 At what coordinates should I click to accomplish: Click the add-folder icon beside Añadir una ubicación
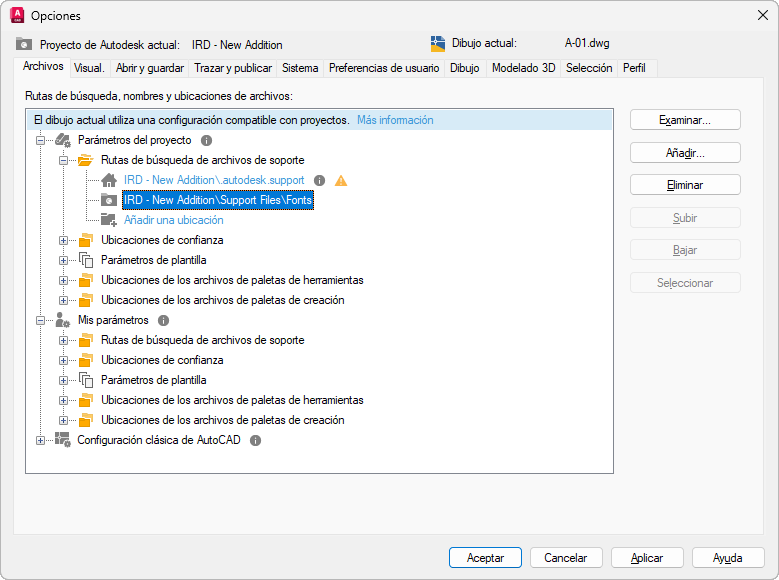point(109,220)
